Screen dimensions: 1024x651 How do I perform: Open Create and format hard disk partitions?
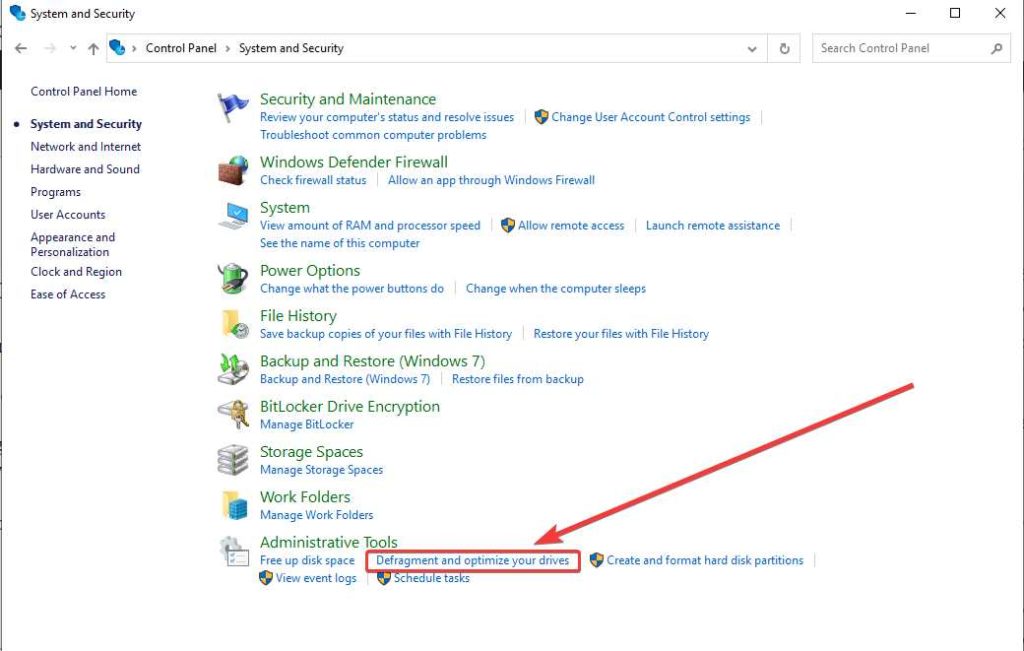tap(705, 561)
